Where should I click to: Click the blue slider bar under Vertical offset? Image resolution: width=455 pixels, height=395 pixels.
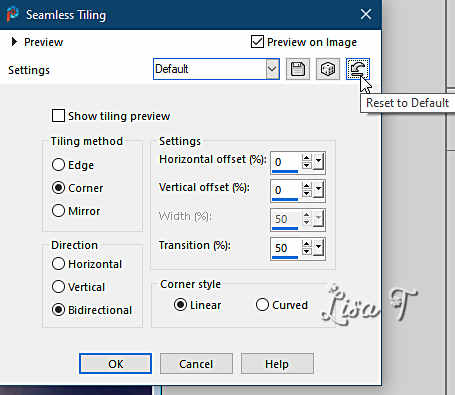[285, 200]
